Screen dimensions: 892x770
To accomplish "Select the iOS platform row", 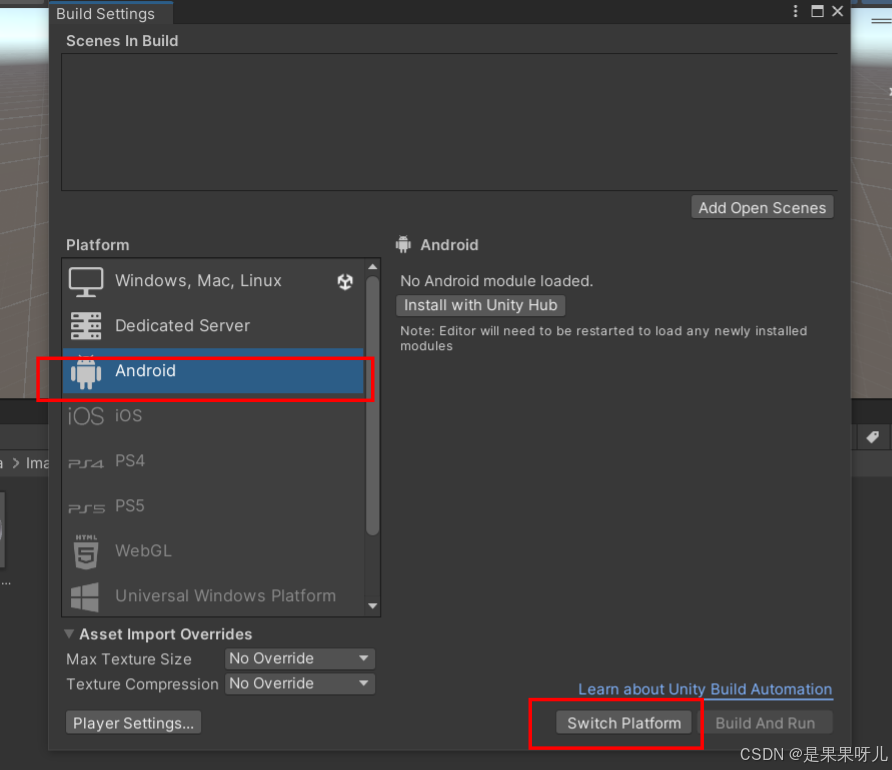I will pos(213,416).
